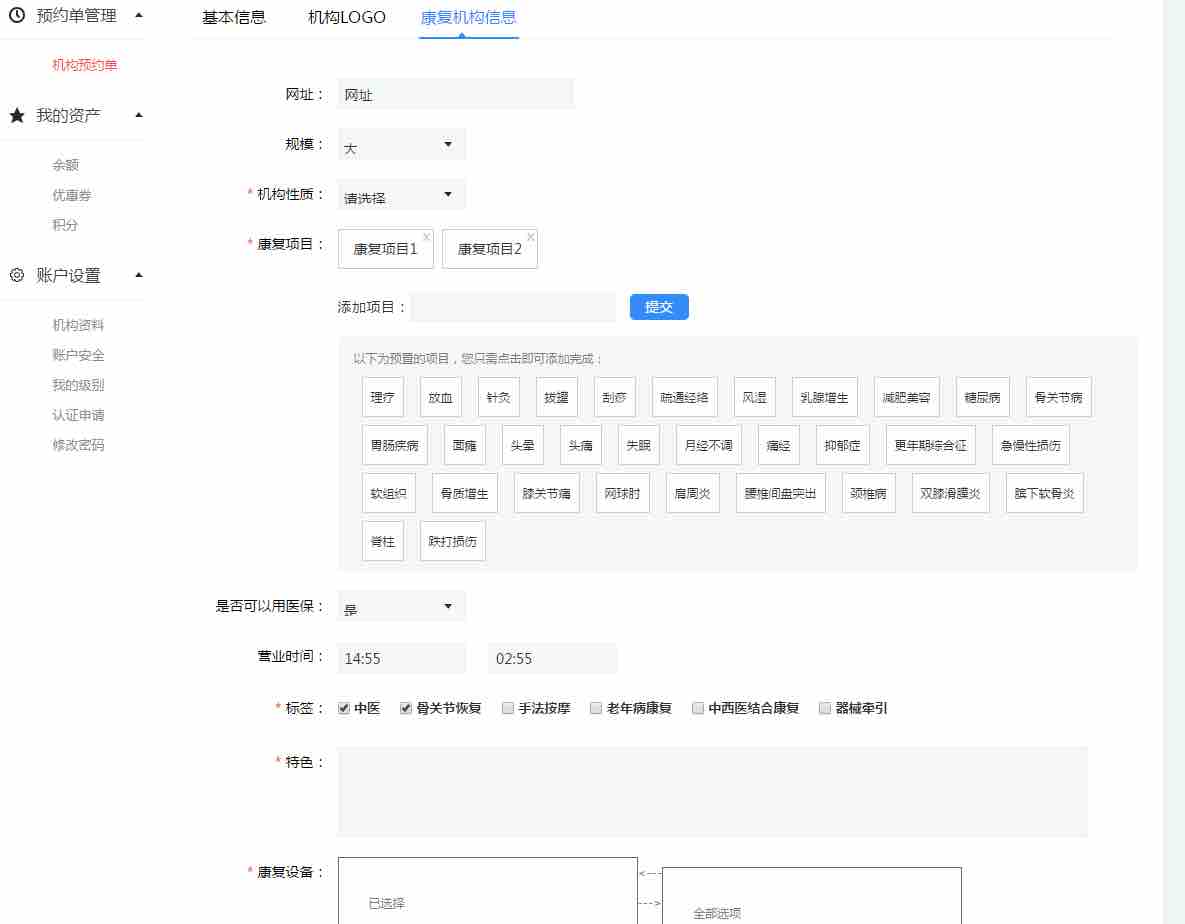Open the 机构性质 dropdown
Image resolution: width=1185 pixels, height=924 pixels.
(x=401, y=195)
